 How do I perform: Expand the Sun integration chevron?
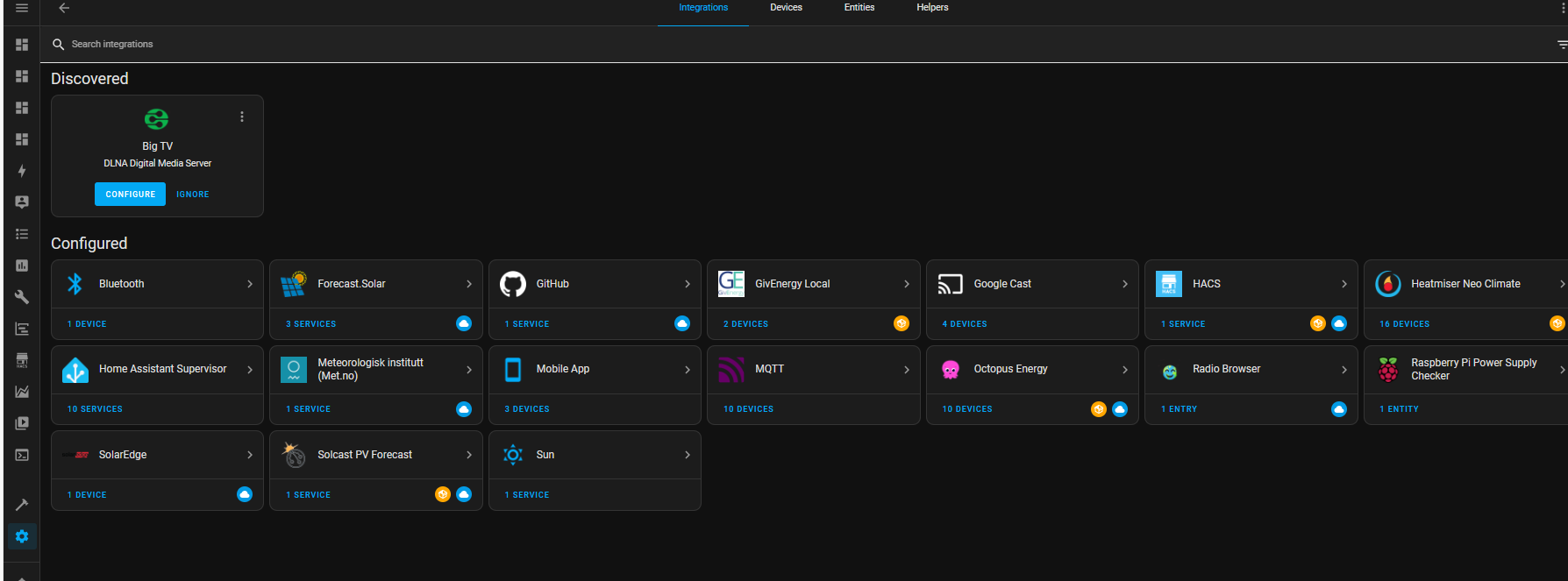pyautogui.click(x=688, y=455)
